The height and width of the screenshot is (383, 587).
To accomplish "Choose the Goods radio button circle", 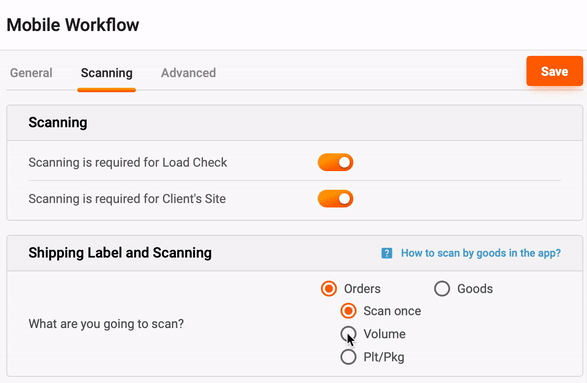I will [x=442, y=289].
